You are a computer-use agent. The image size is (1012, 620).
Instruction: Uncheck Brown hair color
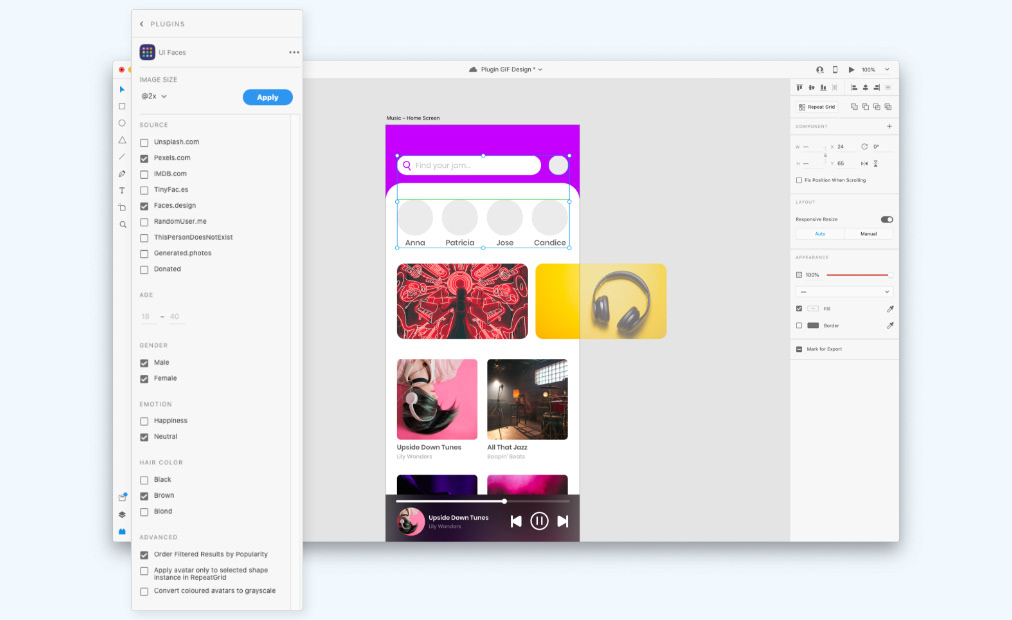tap(144, 496)
